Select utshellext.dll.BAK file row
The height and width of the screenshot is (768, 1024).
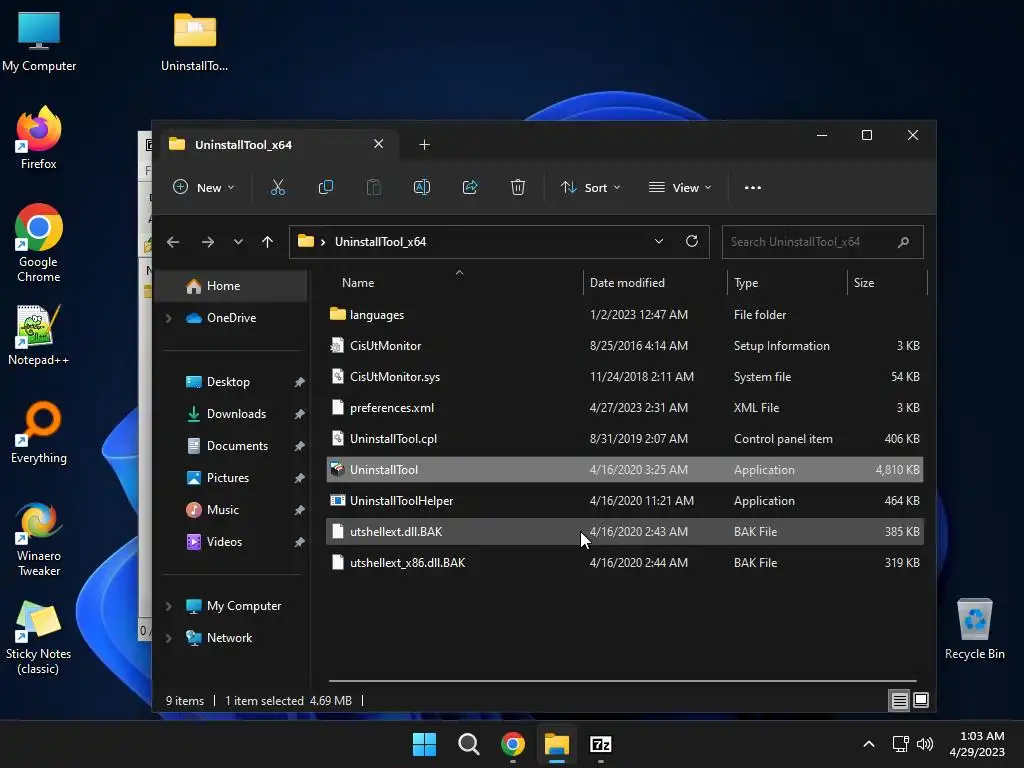(x=624, y=532)
